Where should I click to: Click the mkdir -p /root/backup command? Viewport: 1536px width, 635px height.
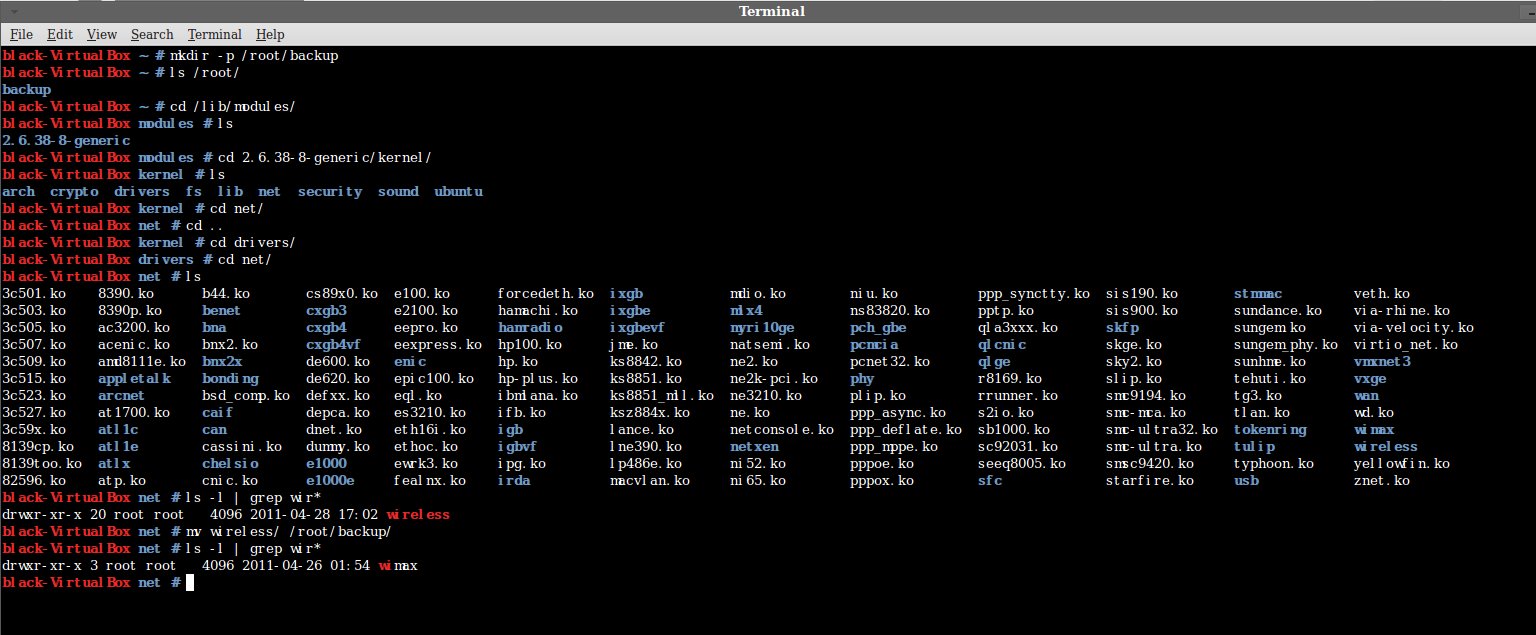[254, 55]
